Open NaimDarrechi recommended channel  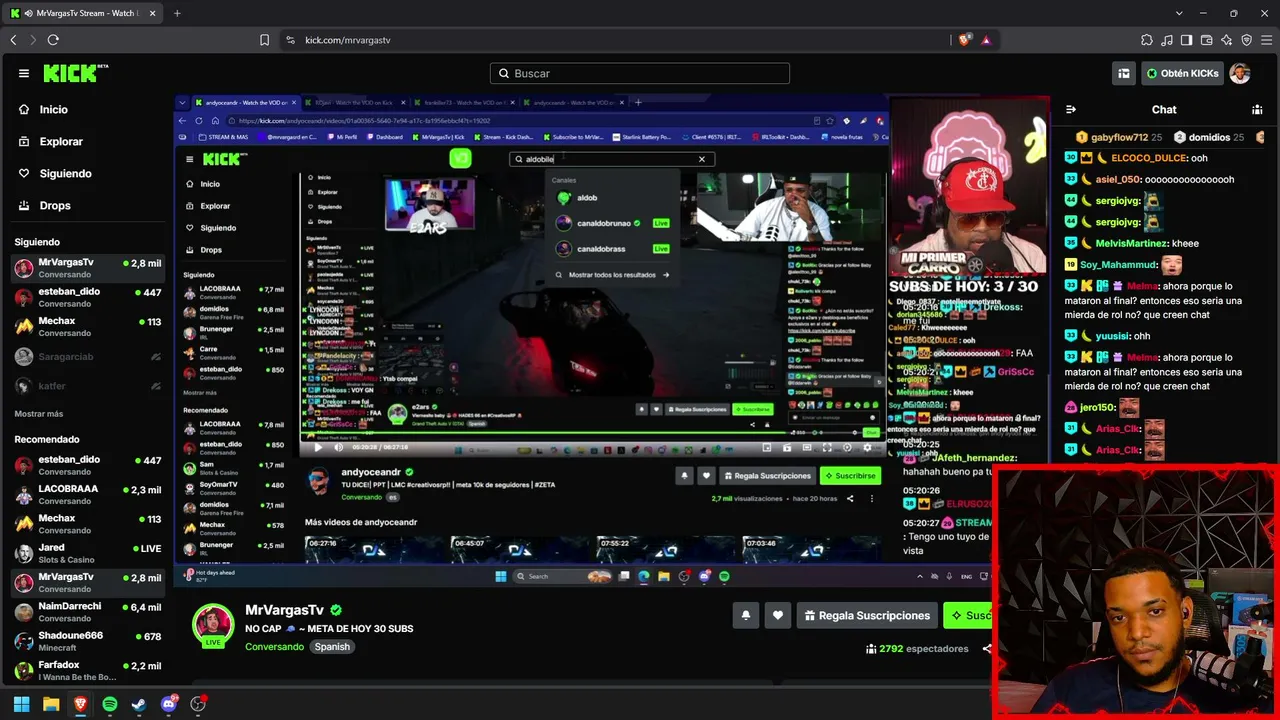pyautogui.click(x=88, y=612)
